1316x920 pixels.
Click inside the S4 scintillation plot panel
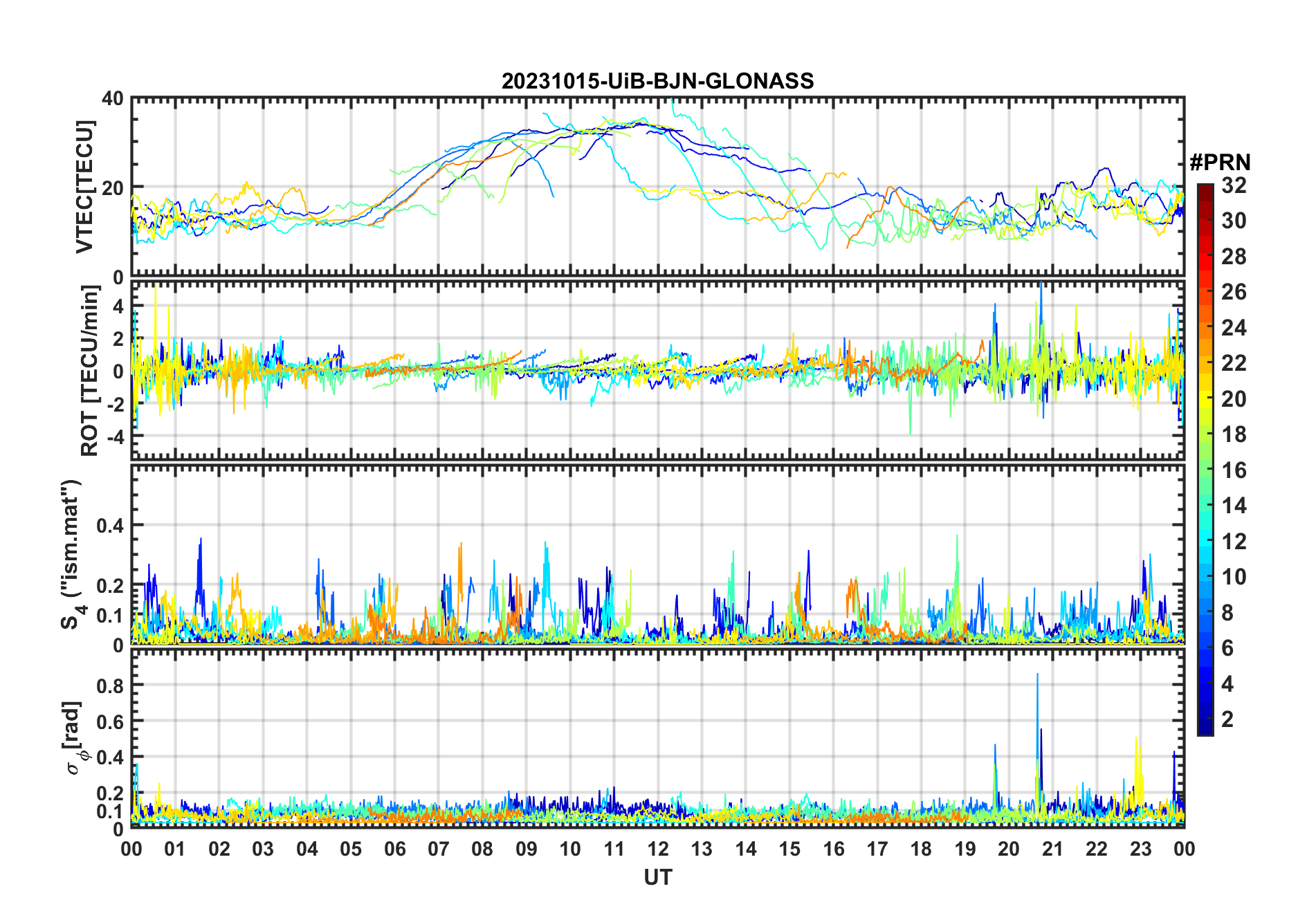pos(657,554)
